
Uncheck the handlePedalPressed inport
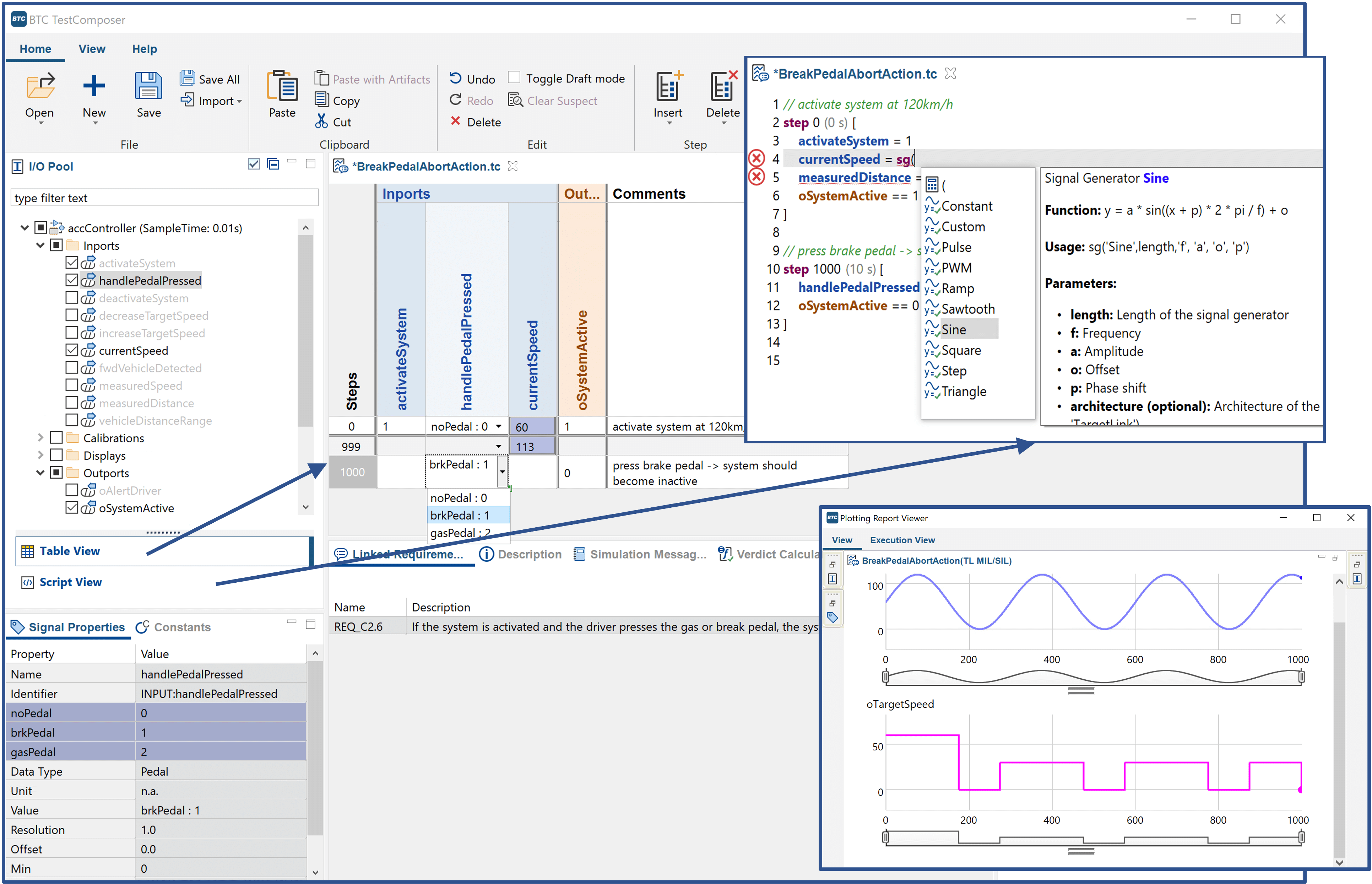tap(72, 280)
